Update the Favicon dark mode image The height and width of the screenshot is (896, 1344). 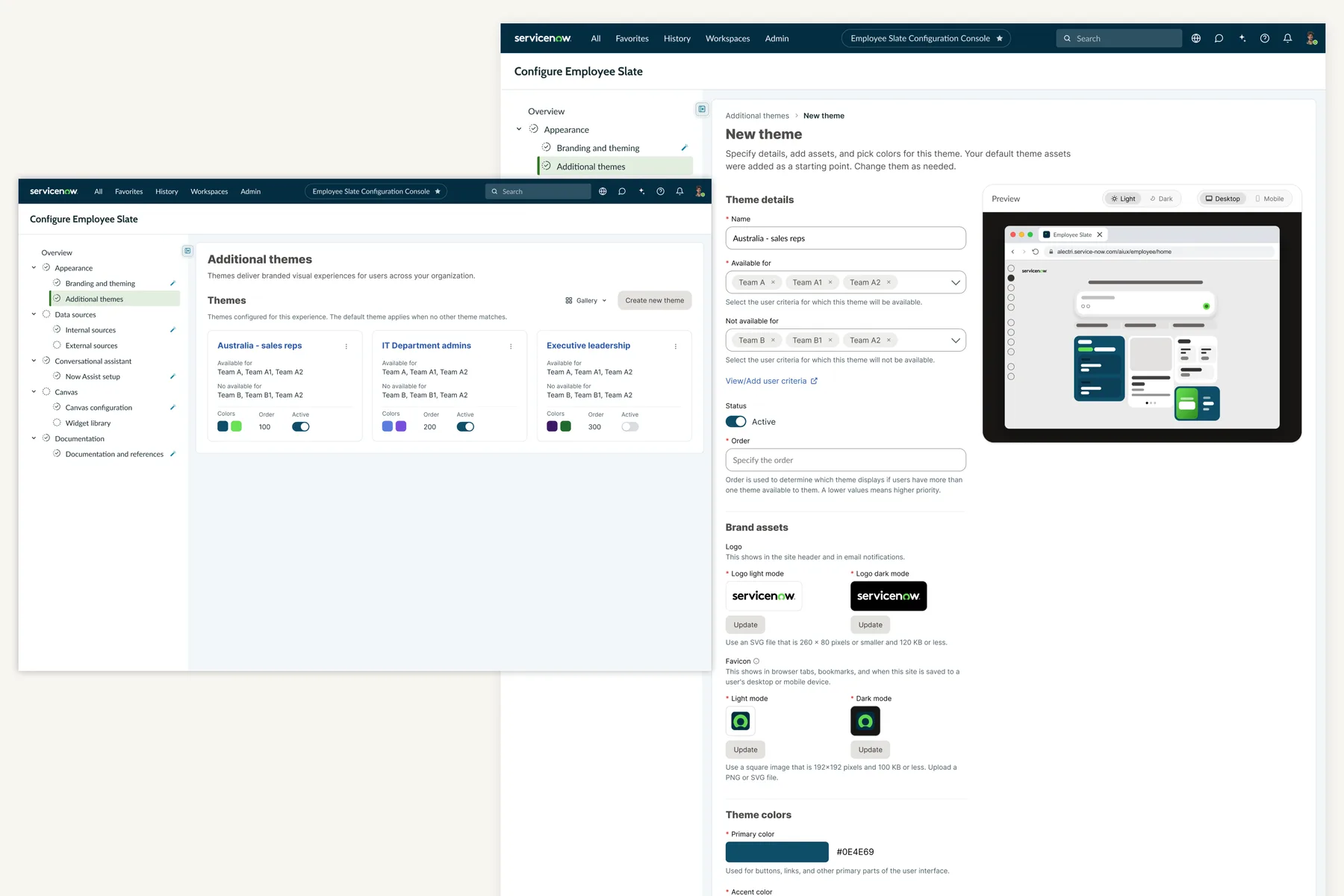point(870,750)
